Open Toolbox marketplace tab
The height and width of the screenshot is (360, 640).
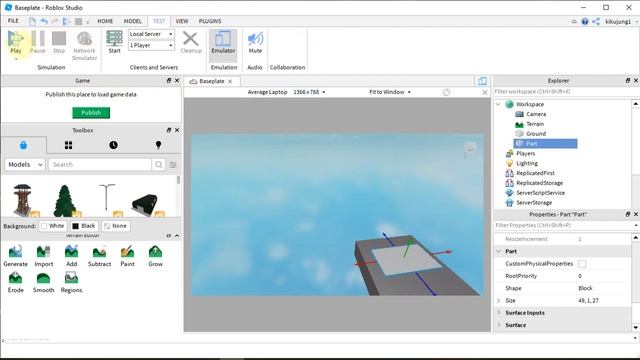[x=24, y=145]
